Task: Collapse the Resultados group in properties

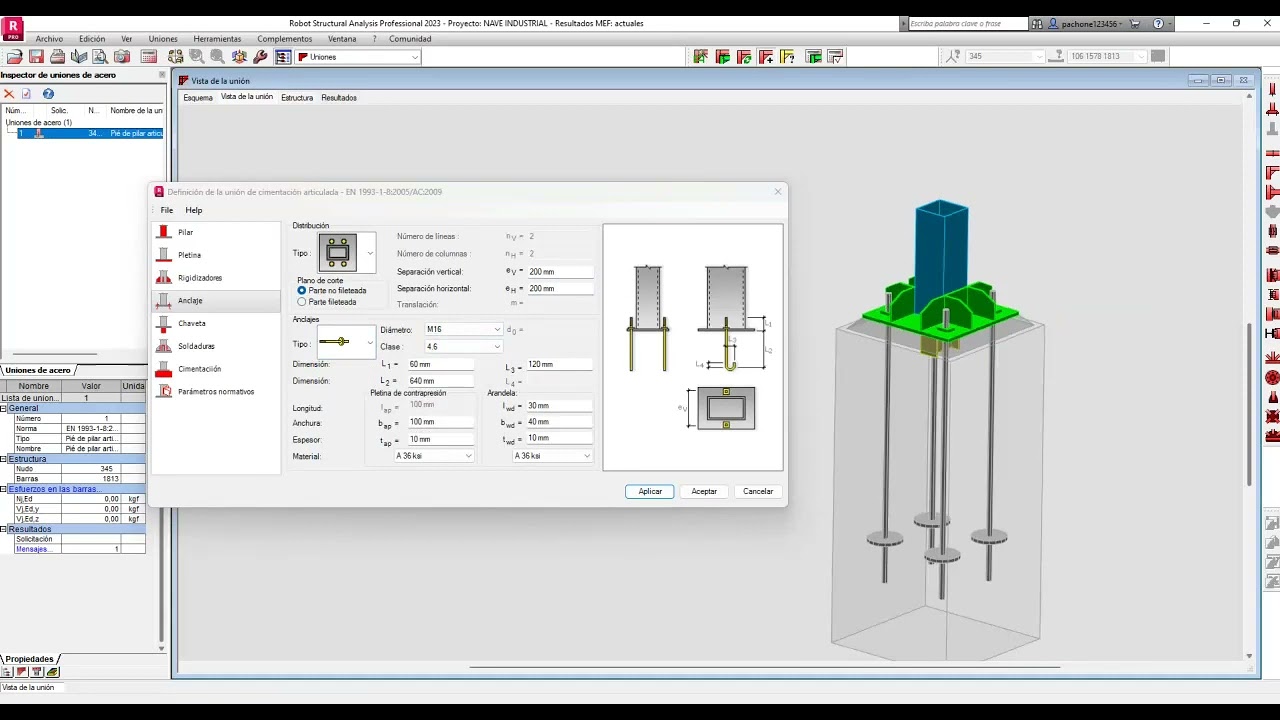Action: [4, 529]
